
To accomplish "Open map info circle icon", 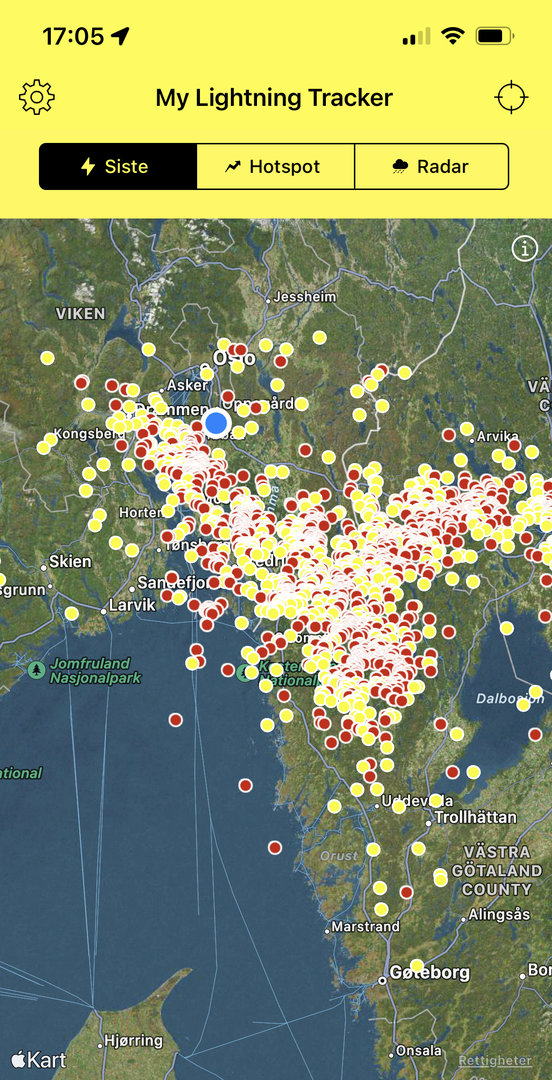I will [x=524, y=249].
